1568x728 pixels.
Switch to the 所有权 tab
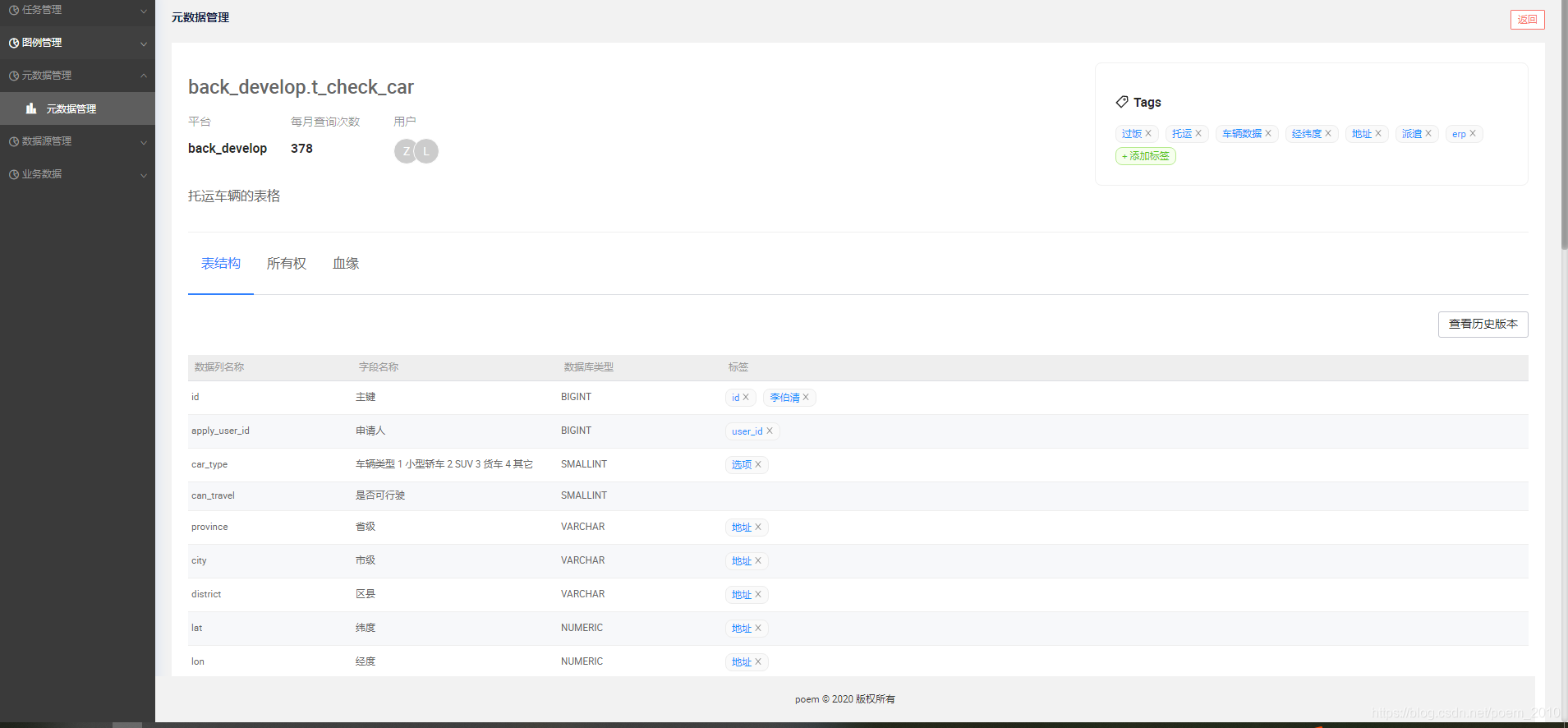click(x=287, y=264)
